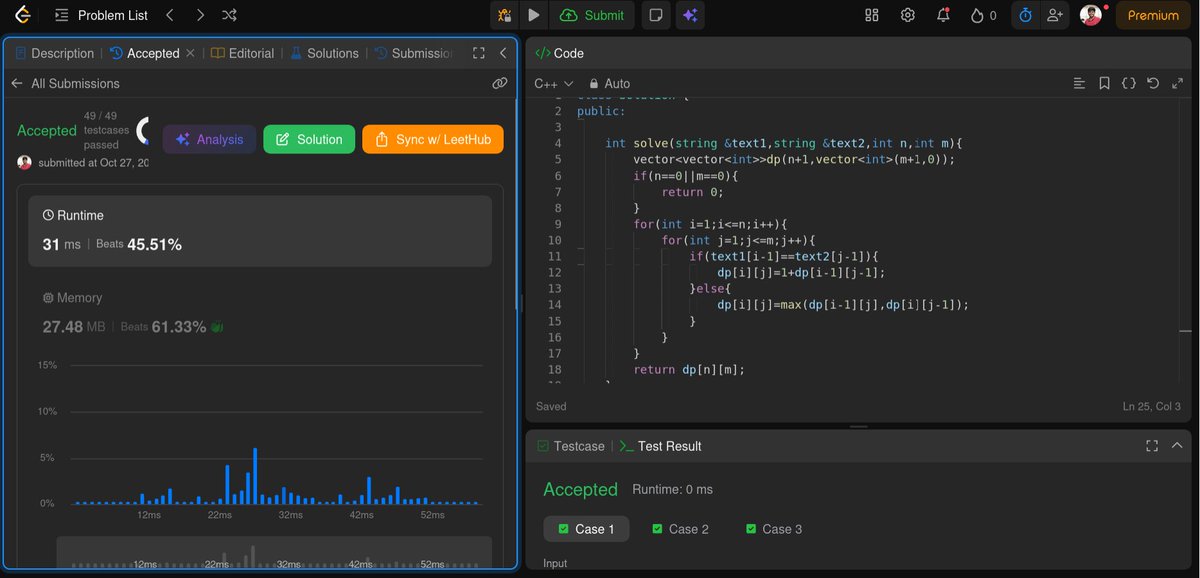Image resolution: width=1200 pixels, height=578 pixels.
Task: Go to the previous problem arrow
Action: pyautogui.click(x=169, y=15)
